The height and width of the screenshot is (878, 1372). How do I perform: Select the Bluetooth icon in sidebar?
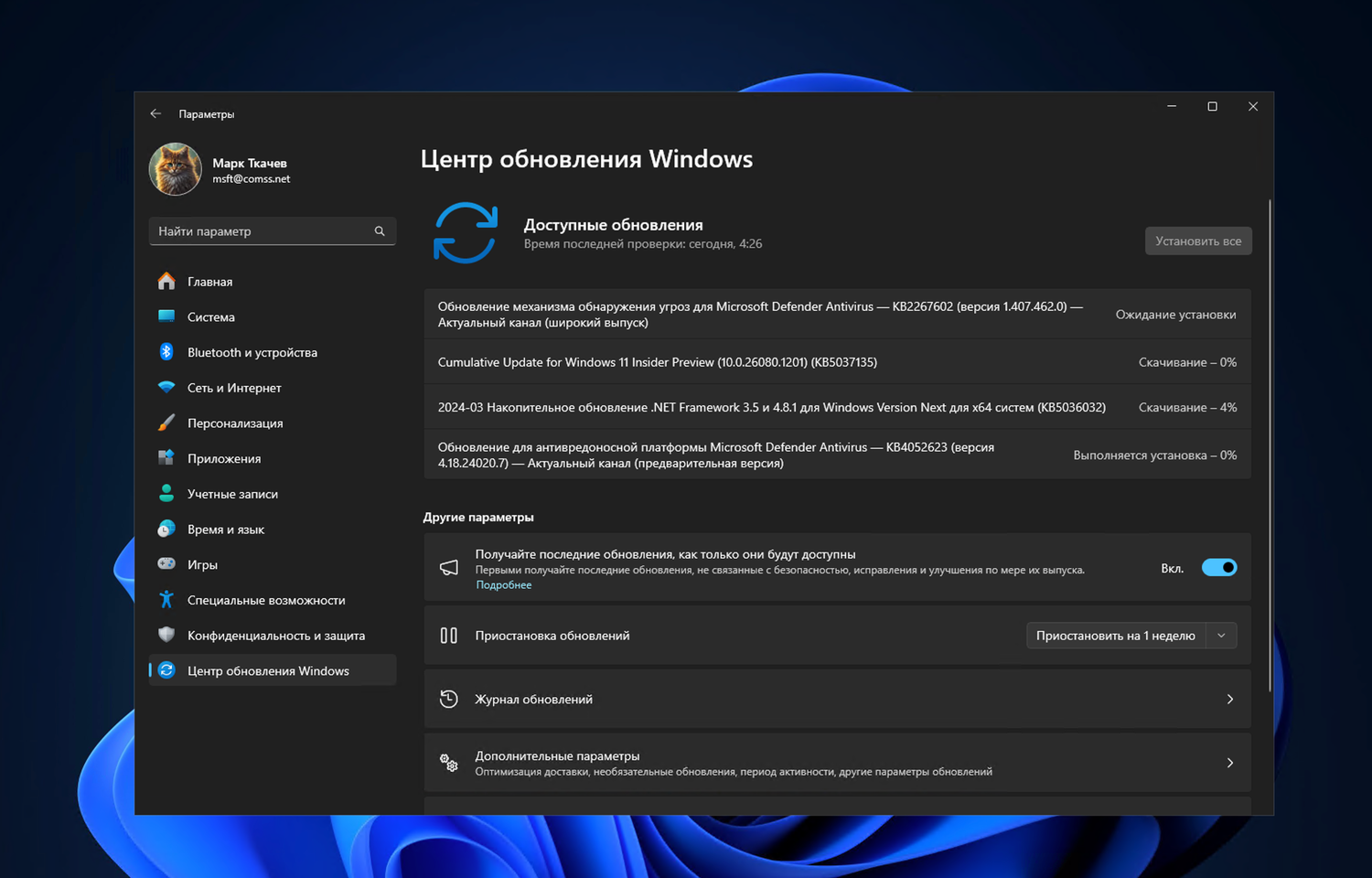click(166, 352)
